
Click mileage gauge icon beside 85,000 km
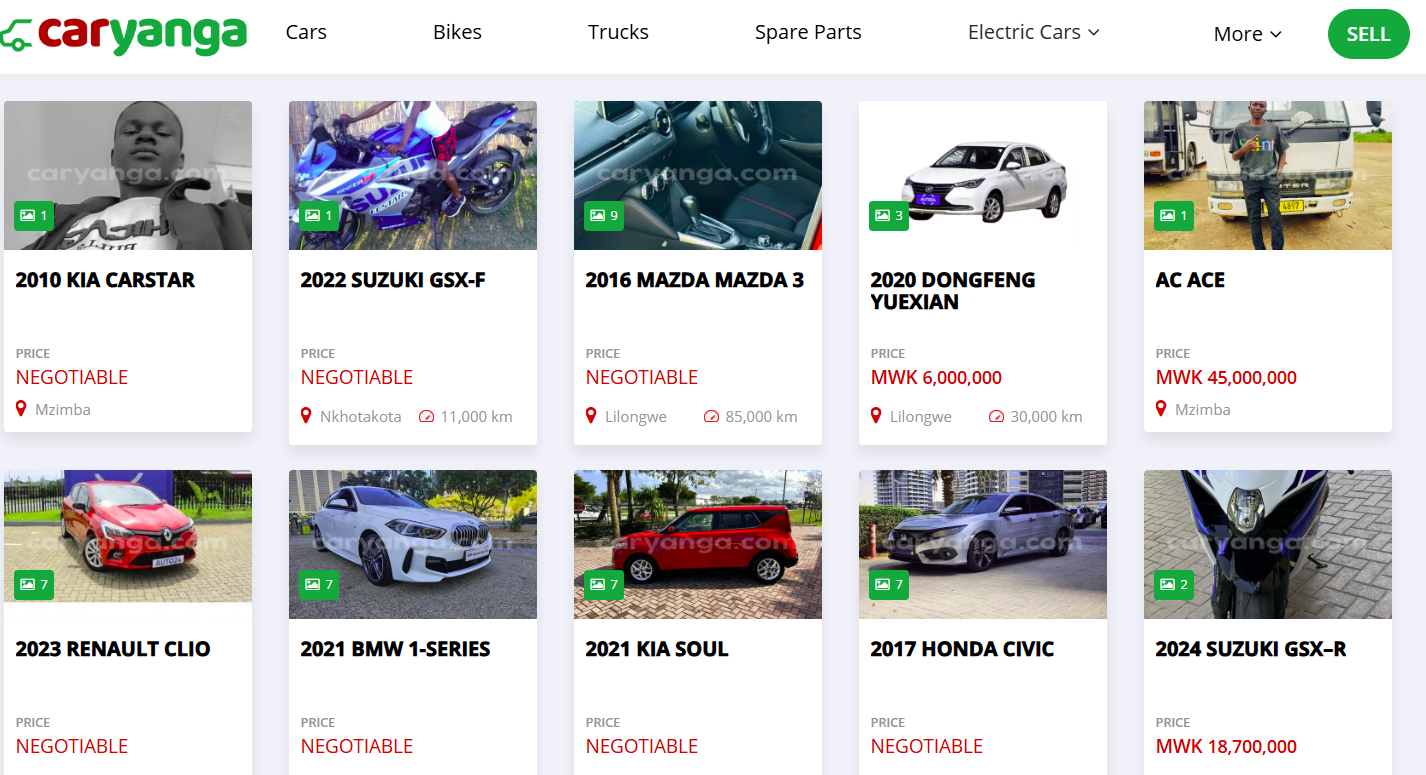(x=712, y=417)
